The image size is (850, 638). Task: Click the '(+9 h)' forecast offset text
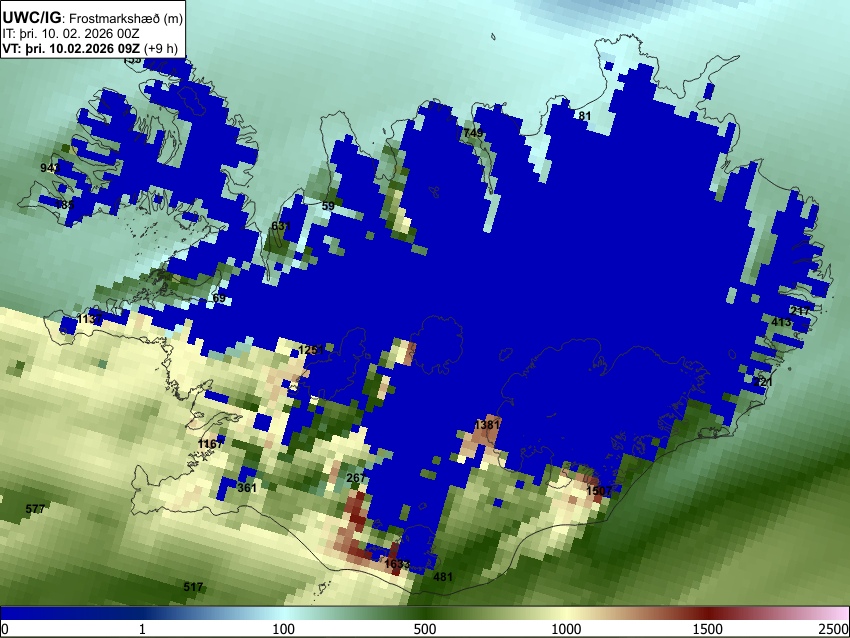[161, 48]
